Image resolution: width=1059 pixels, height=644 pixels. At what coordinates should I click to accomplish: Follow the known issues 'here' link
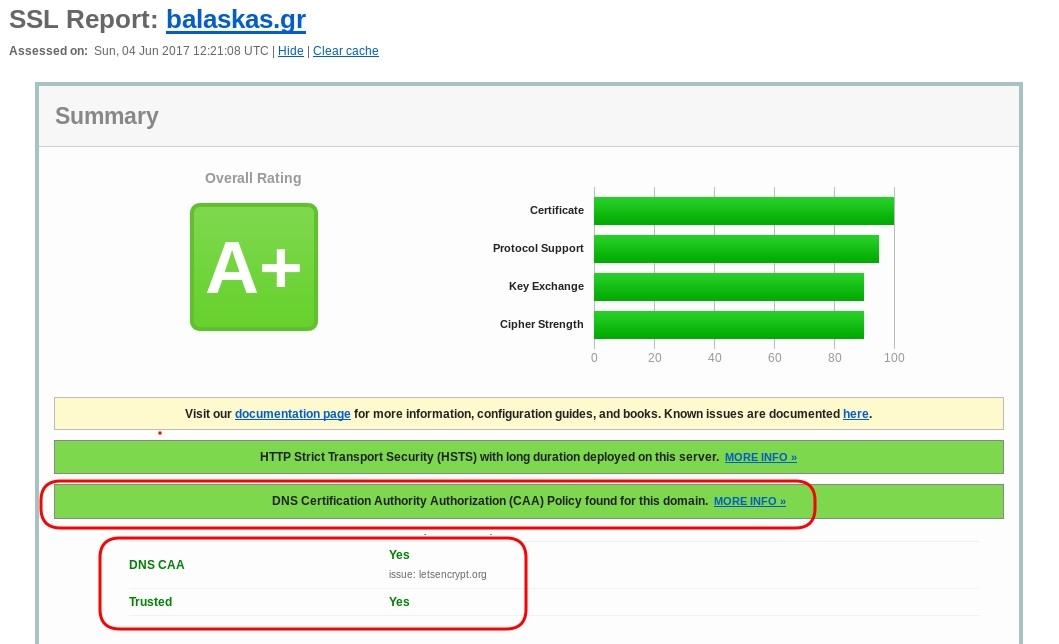(855, 414)
